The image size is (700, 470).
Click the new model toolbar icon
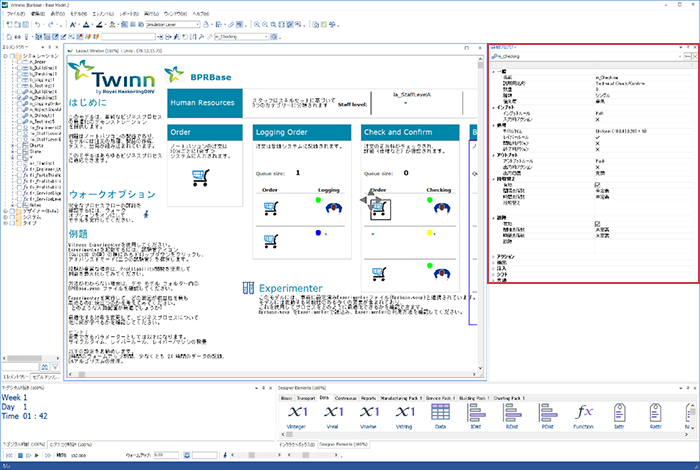(x=9, y=25)
